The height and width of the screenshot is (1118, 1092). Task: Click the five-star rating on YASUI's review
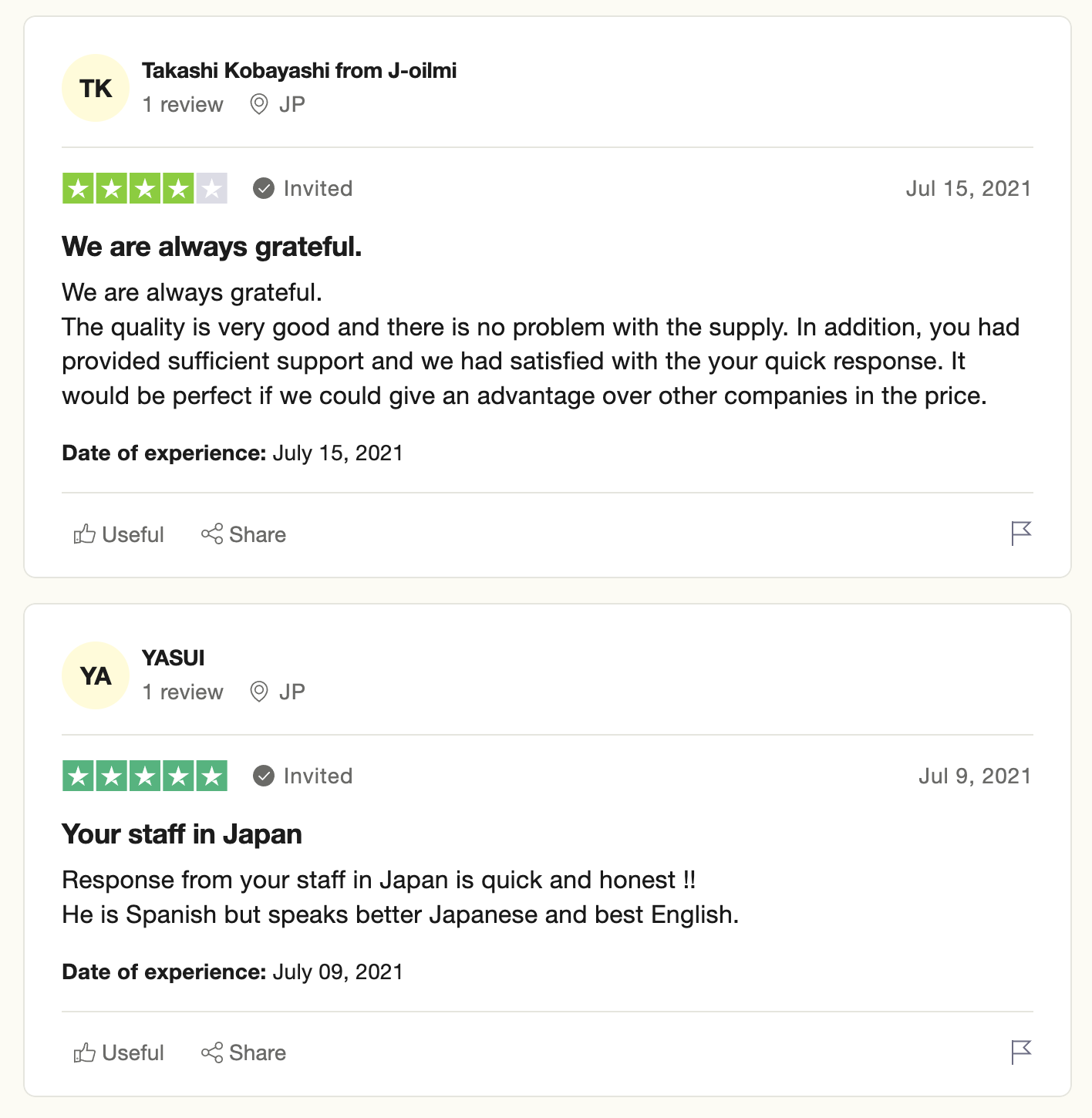click(x=145, y=776)
